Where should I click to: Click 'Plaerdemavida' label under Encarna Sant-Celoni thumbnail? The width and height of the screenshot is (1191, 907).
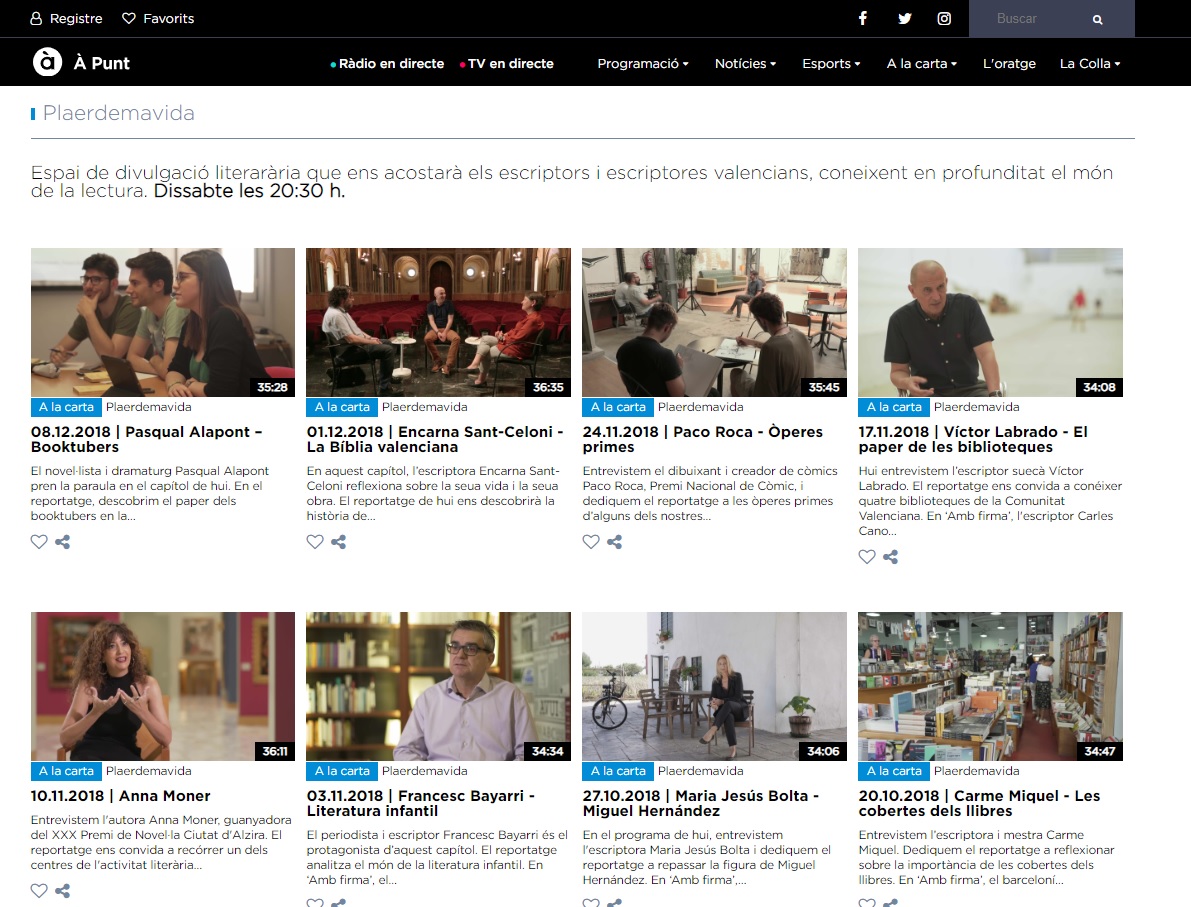pyautogui.click(x=425, y=406)
